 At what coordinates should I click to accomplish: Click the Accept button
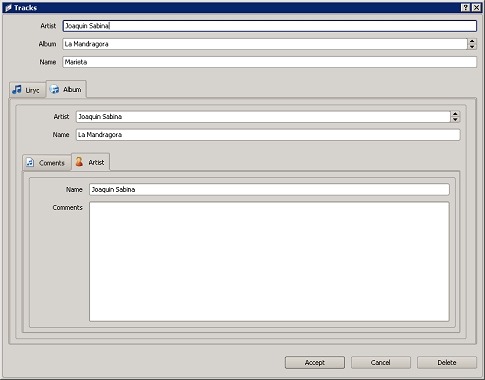(x=315, y=362)
